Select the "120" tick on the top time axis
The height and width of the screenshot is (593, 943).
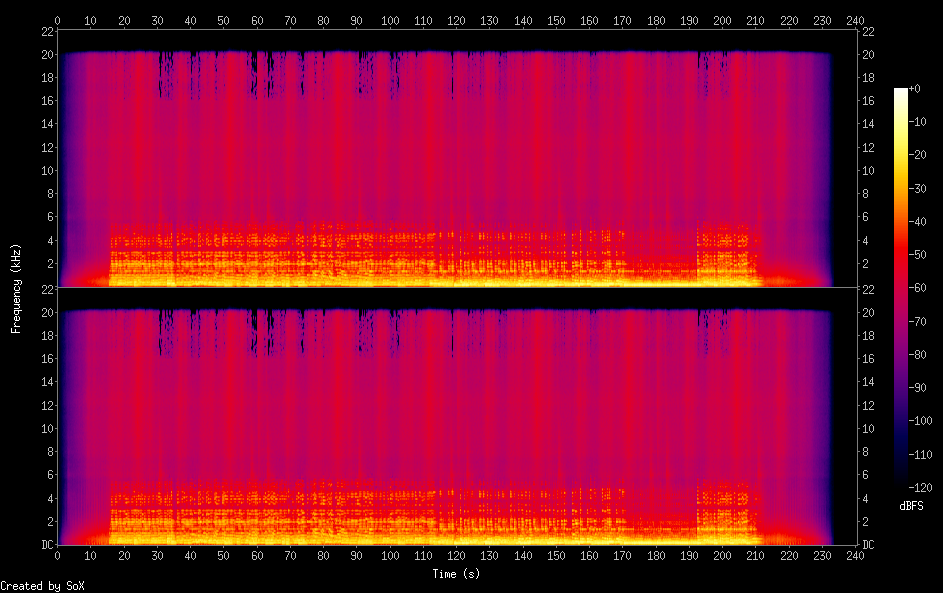pyautogui.click(x=456, y=20)
